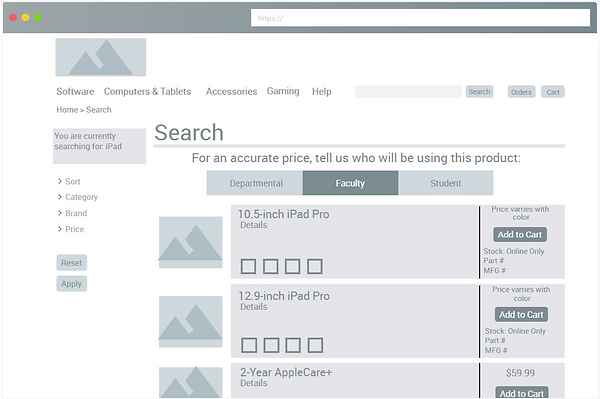Viewport: 600px width, 399px height.
Task: Click the browser https:// address bar
Action: (x=420, y=18)
